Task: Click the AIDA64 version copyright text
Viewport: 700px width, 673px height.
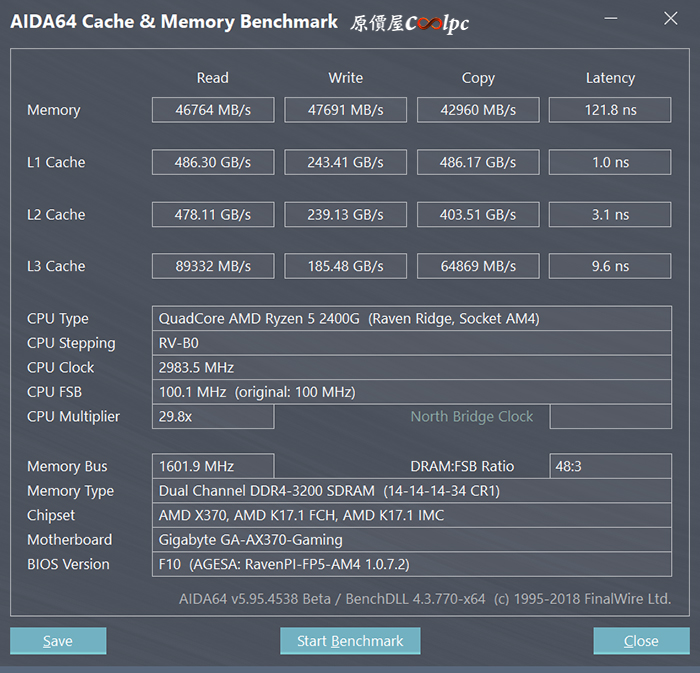Action: click(x=425, y=598)
